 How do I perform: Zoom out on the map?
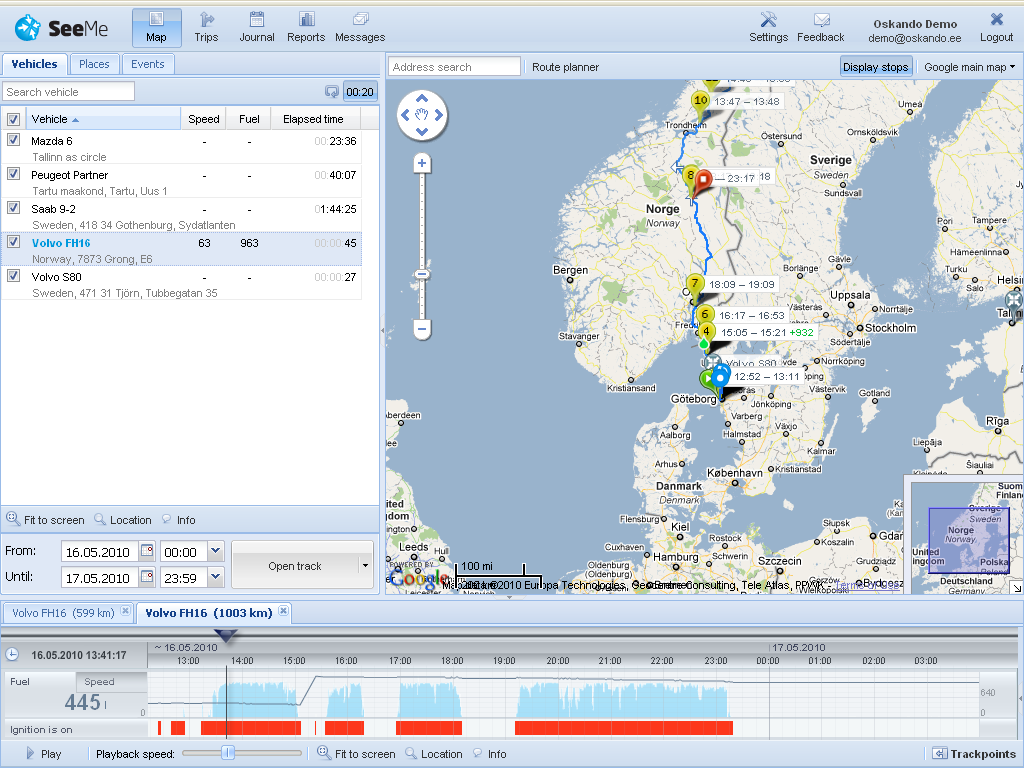click(422, 329)
